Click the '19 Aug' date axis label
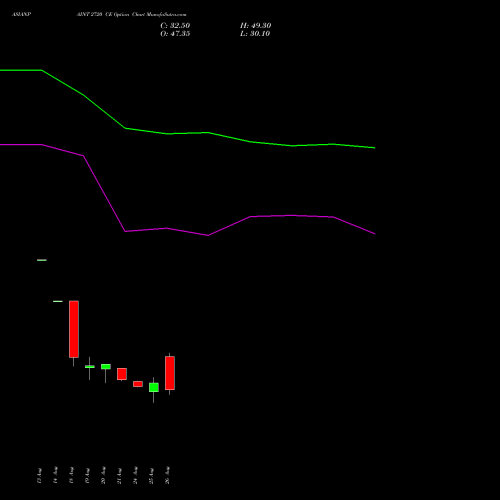Viewport: 500px width, 500px height. 87,476
